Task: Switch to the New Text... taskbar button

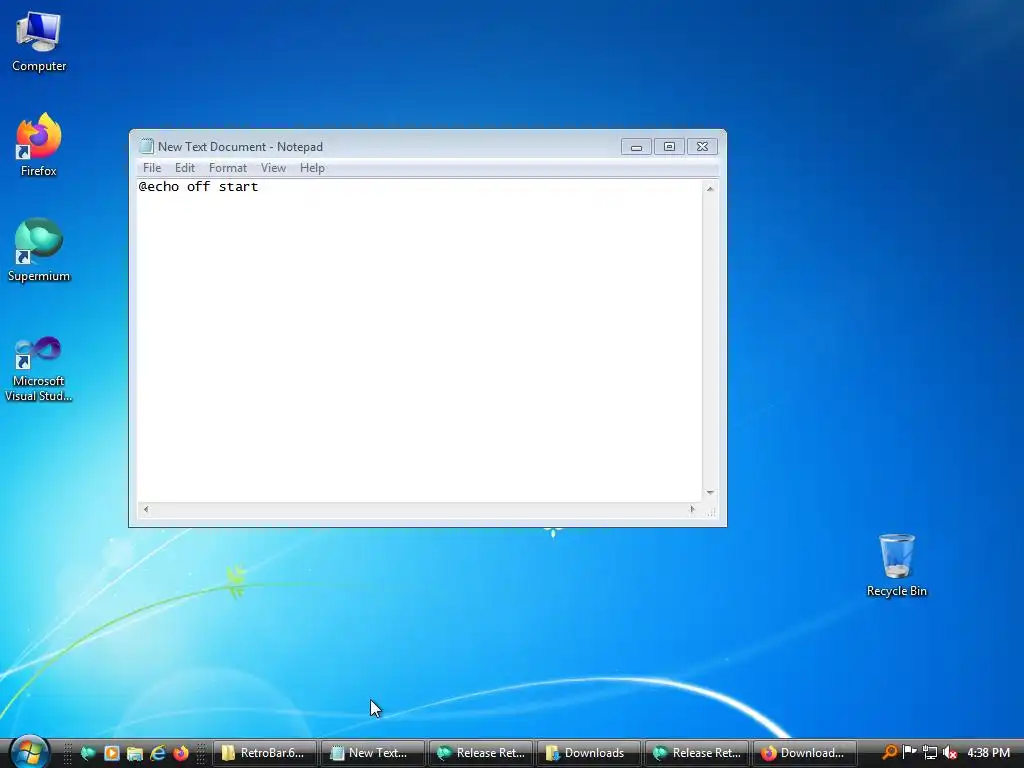Action: (372, 753)
